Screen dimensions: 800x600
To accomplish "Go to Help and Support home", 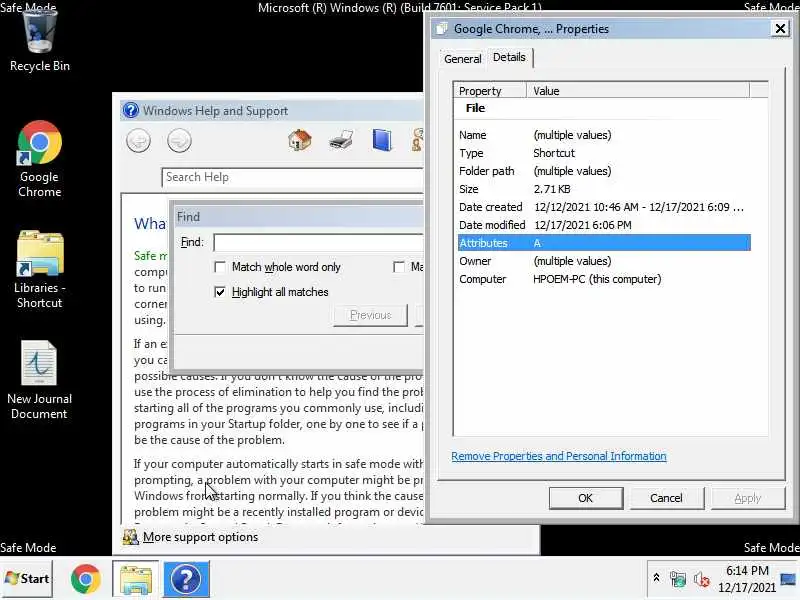I will pos(299,140).
